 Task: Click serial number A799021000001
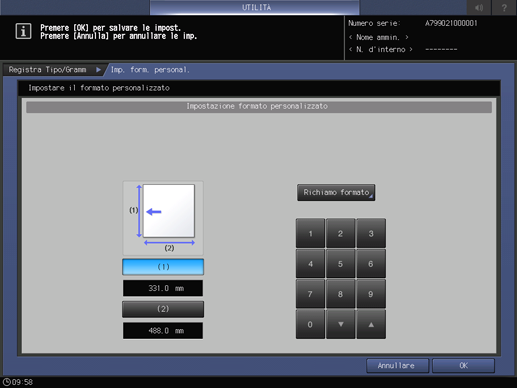(451, 23)
